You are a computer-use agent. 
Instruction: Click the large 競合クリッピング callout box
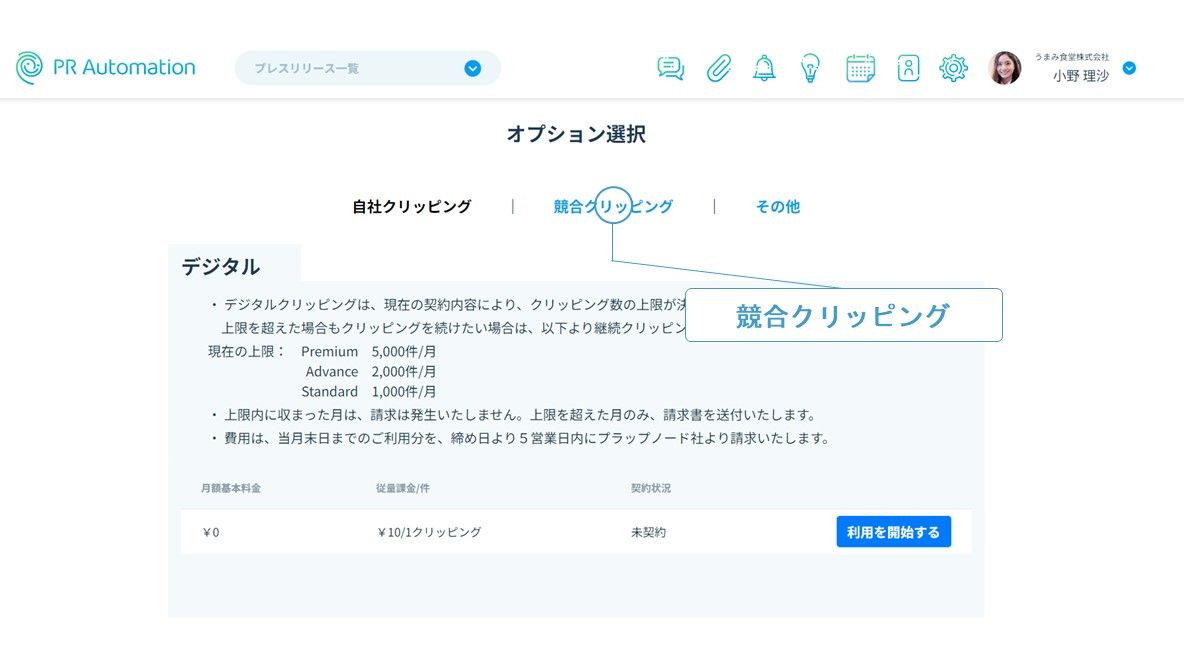(x=843, y=316)
